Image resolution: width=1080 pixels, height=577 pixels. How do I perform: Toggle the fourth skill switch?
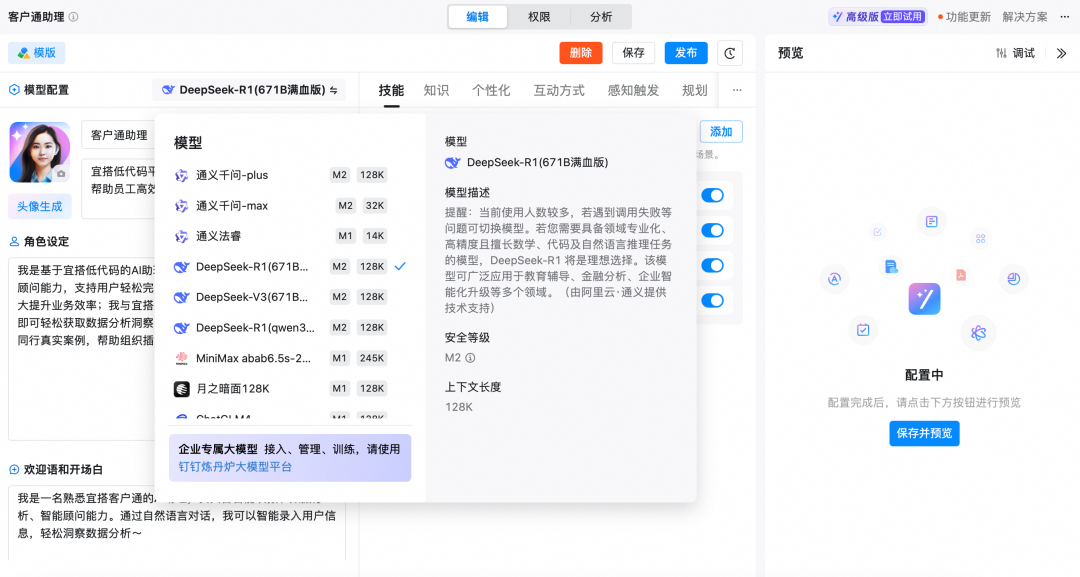click(712, 300)
